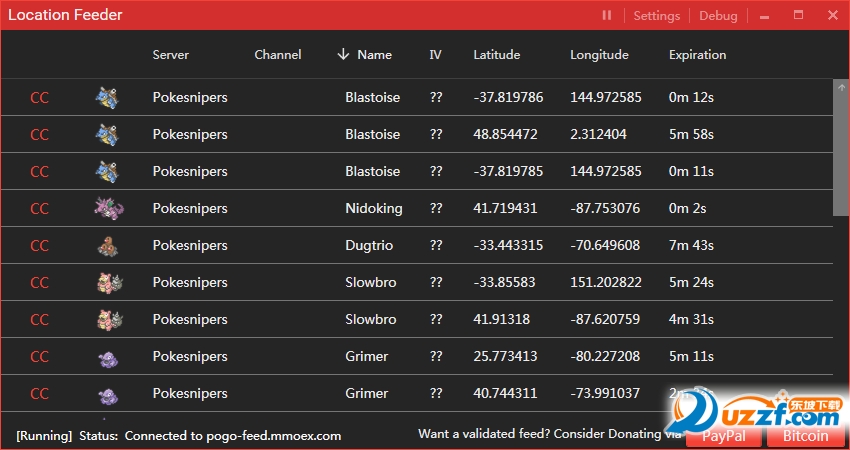Click CC in the Blastoise 0m 12s row
Image resolution: width=850 pixels, height=450 pixels.
pos(39,98)
